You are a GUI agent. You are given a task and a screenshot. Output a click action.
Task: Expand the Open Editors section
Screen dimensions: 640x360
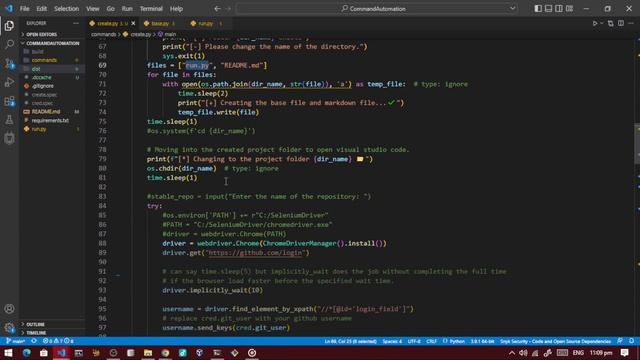pos(52,34)
